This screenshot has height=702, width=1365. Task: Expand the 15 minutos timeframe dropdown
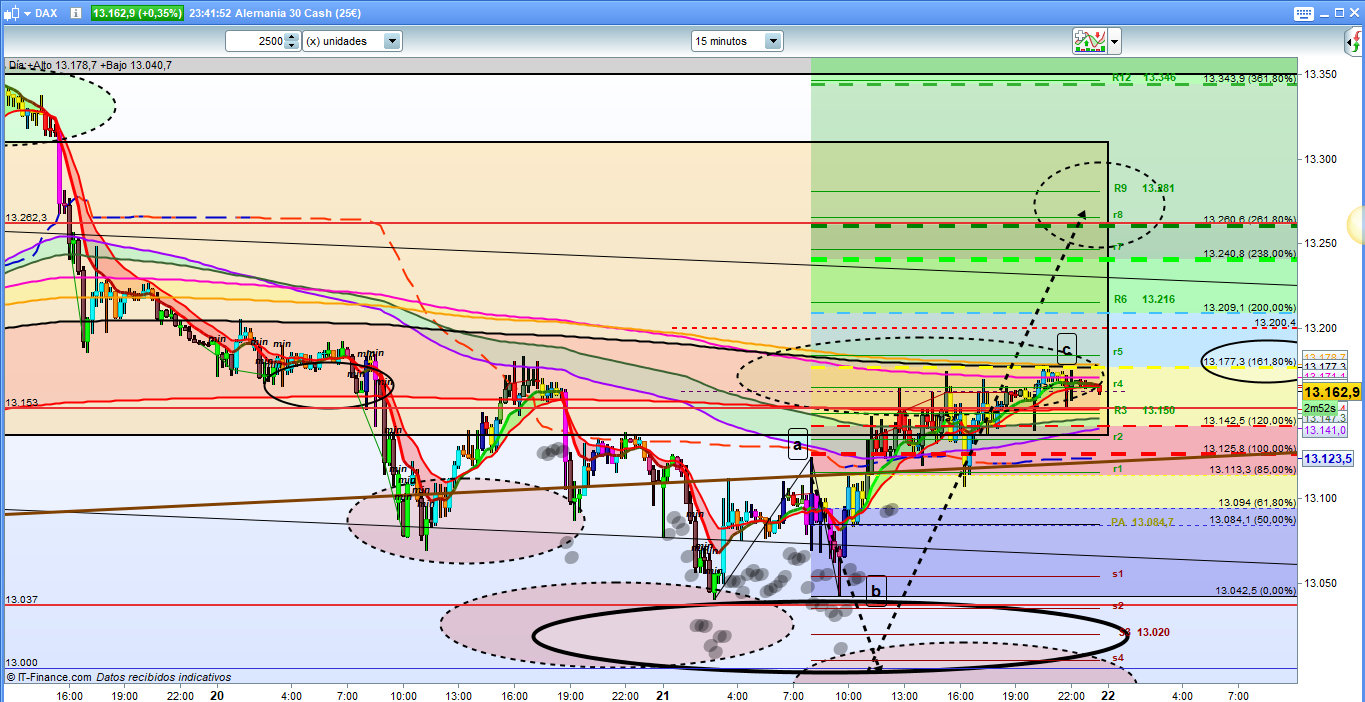pos(772,41)
